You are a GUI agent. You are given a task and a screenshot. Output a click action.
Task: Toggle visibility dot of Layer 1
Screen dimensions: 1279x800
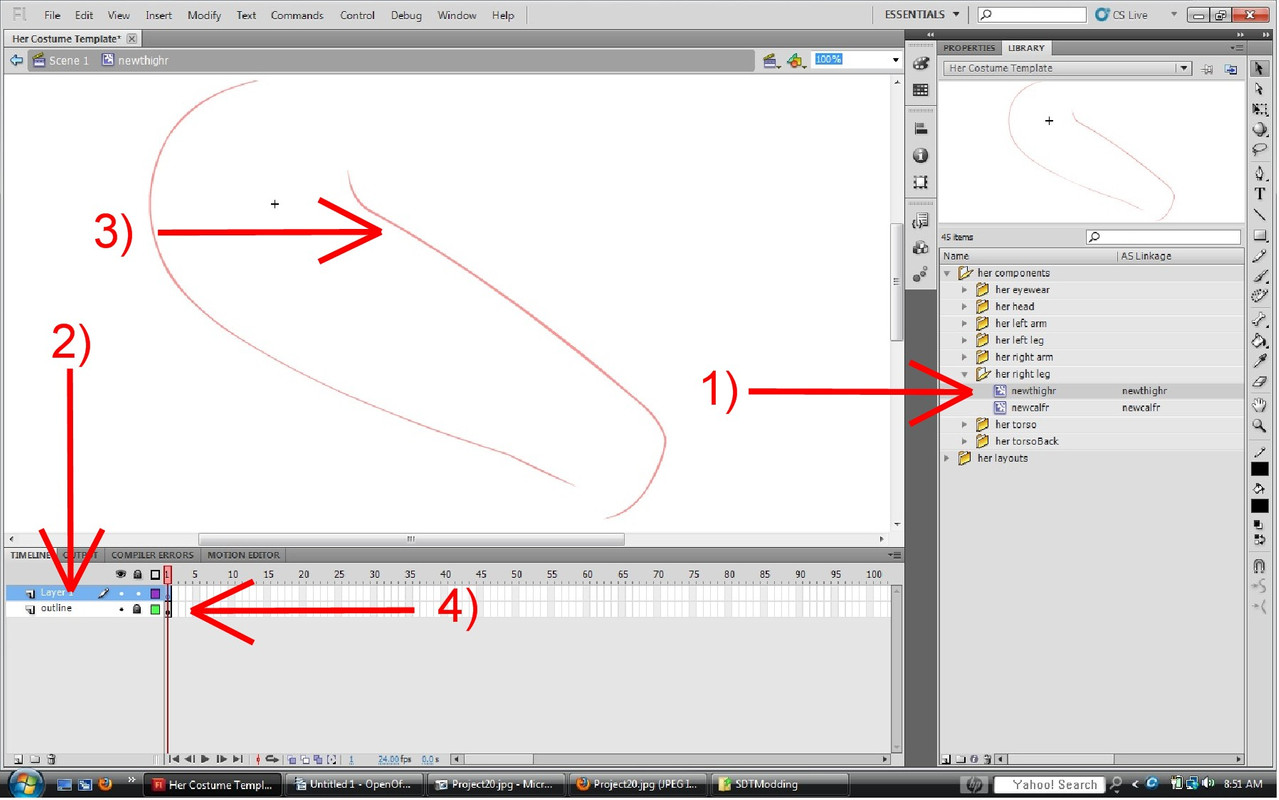pyautogui.click(x=121, y=593)
